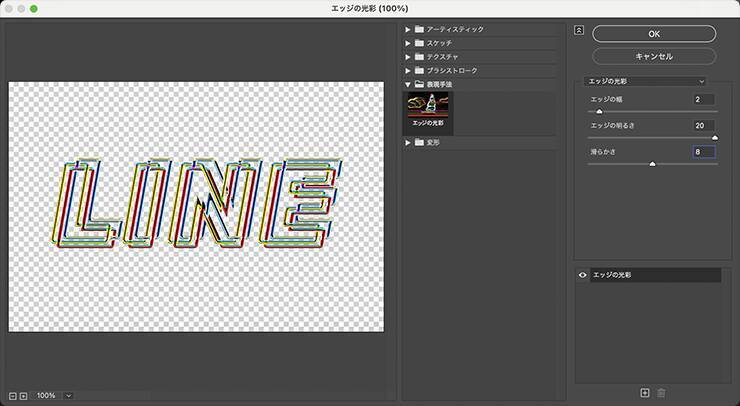The image size is (740, 406).
Task: Select the エッジの光彩 filter thumbnail
Action: point(427,111)
